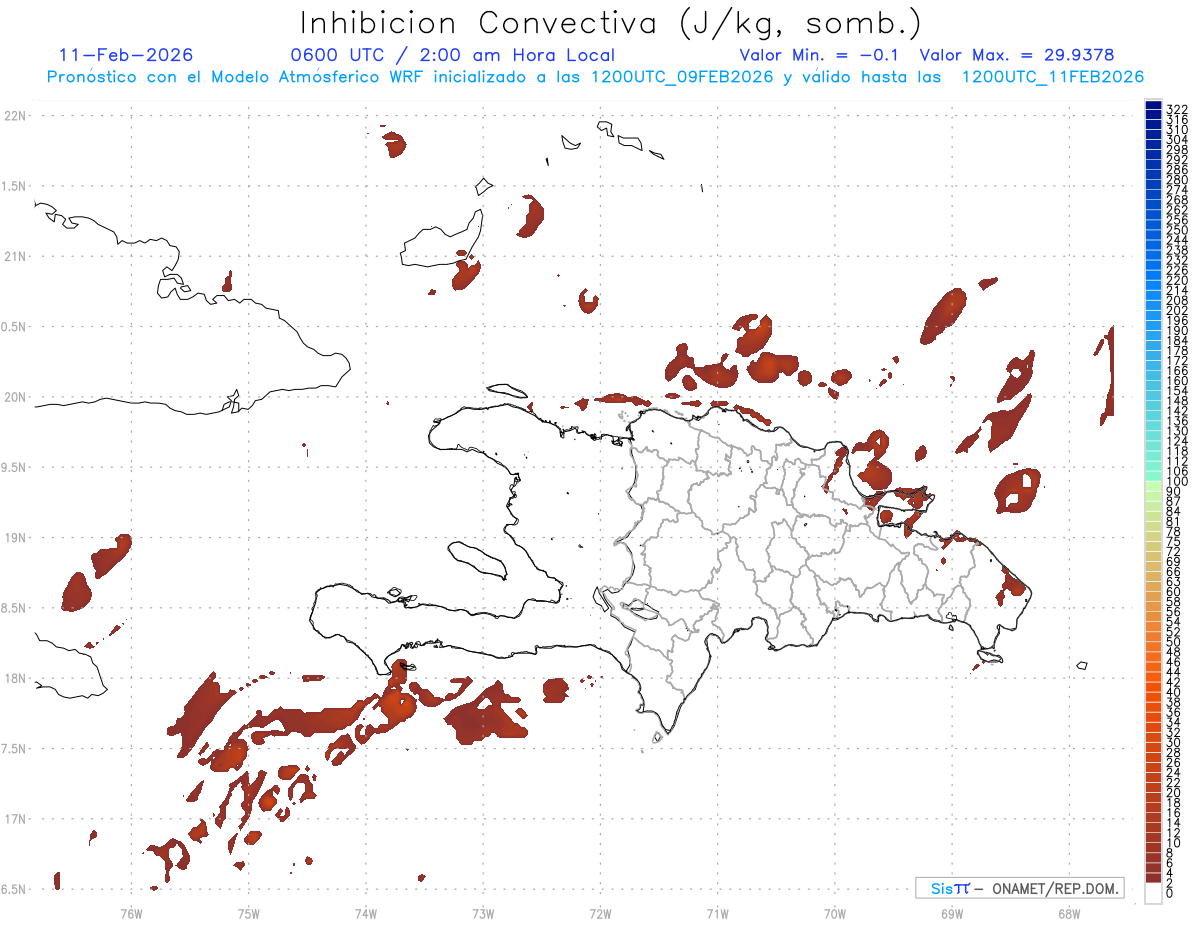Screen dimensions: 1200x927
Task: Click the '18N' latitude label
Action: click(x=14, y=678)
